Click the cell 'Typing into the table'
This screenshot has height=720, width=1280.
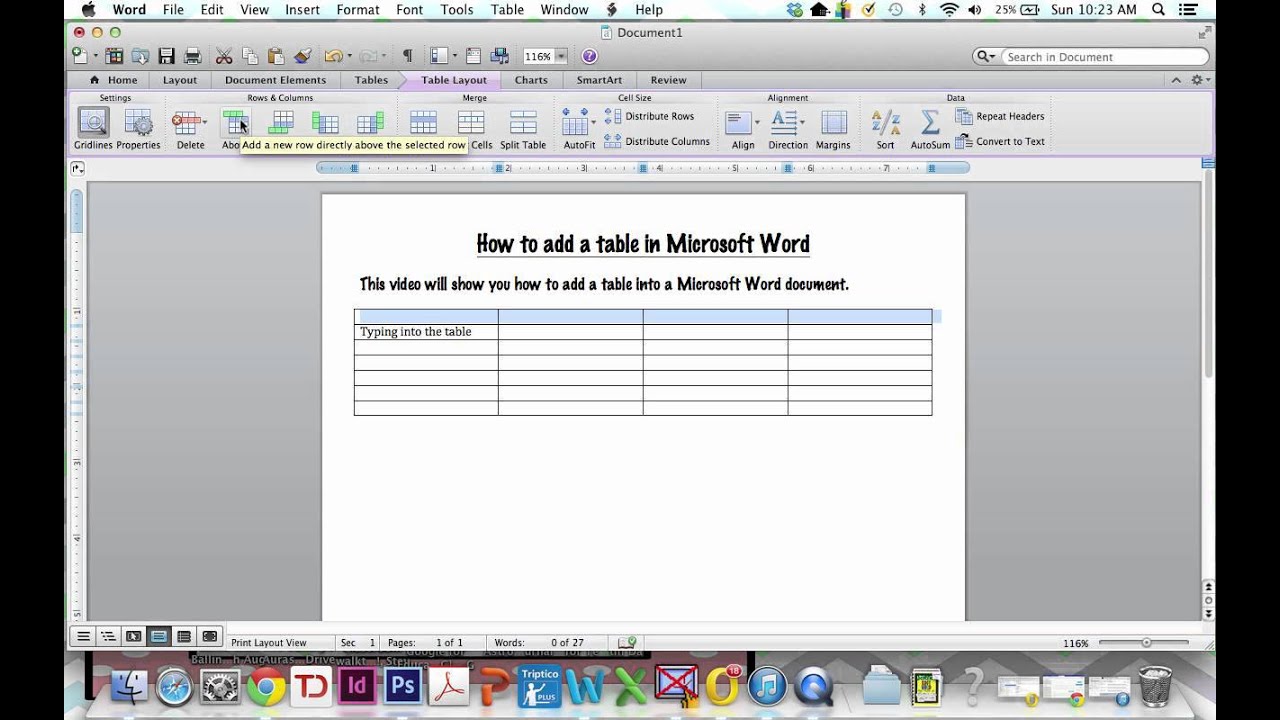(x=426, y=332)
